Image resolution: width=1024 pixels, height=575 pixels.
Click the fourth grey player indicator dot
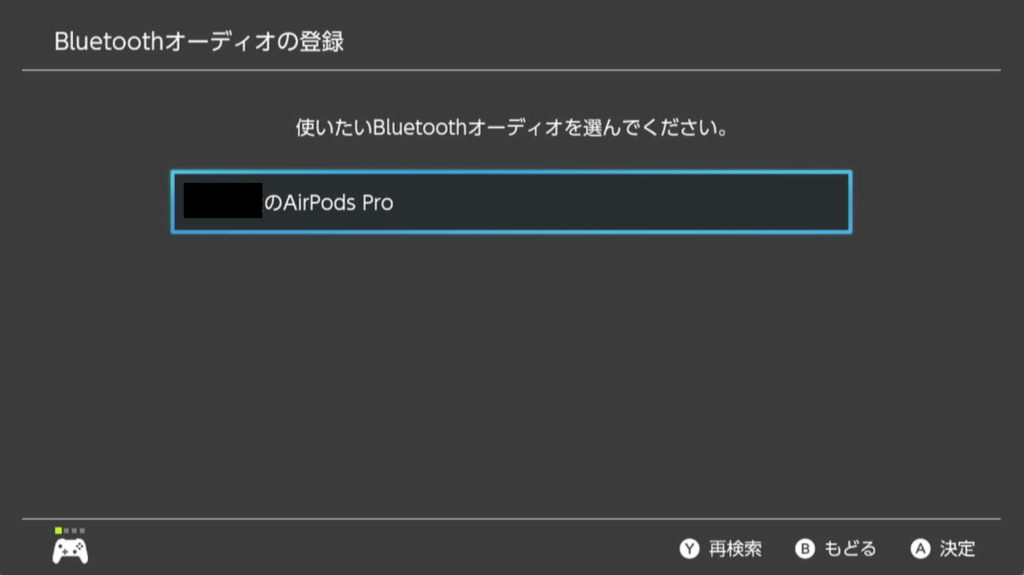click(x=82, y=531)
